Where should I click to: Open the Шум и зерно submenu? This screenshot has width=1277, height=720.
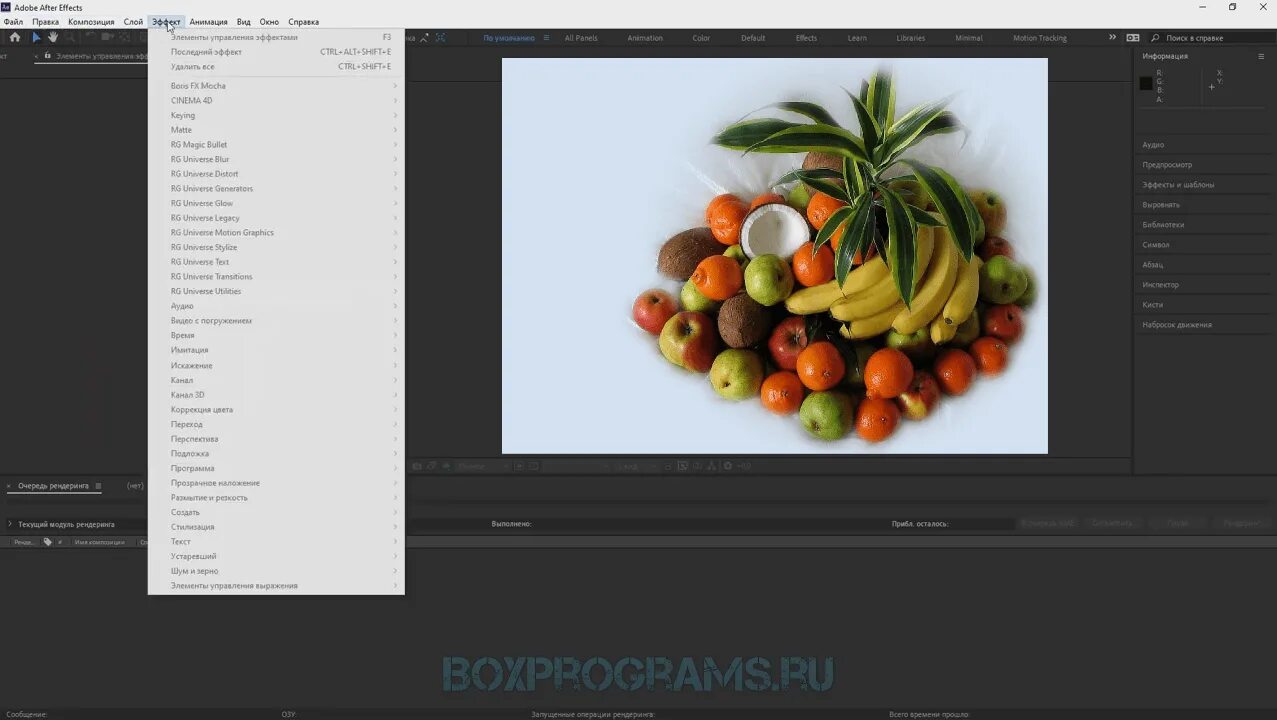coord(276,571)
